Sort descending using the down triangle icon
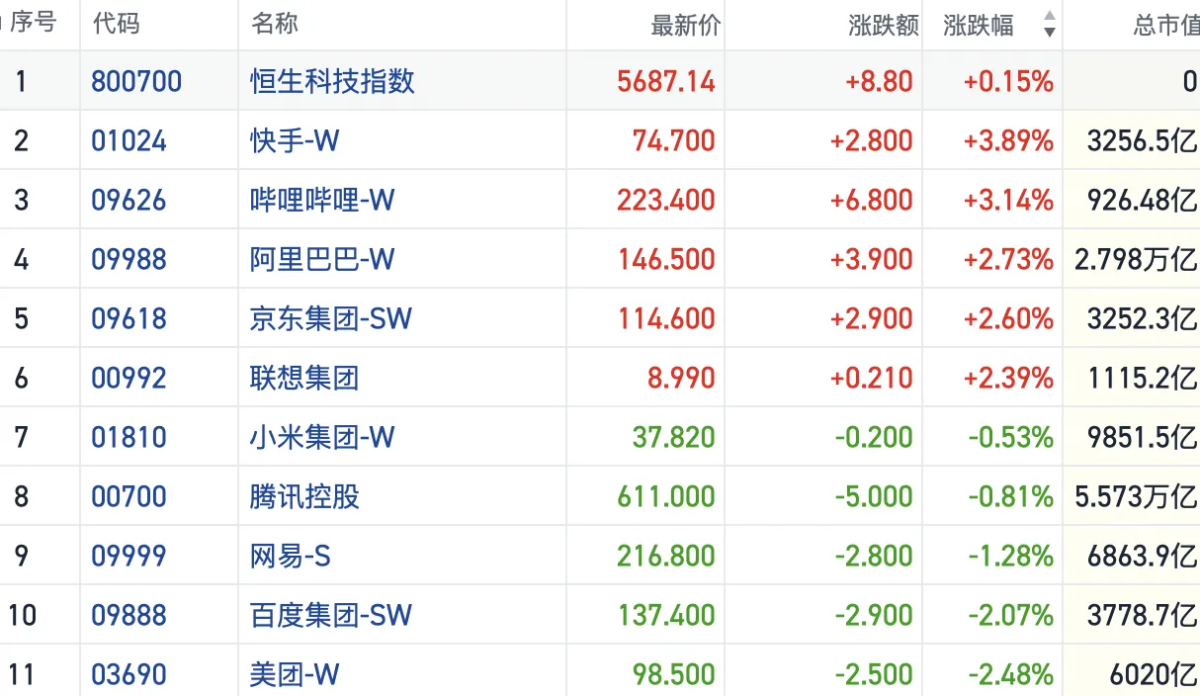1200x696 pixels. [x=1048, y=31]
